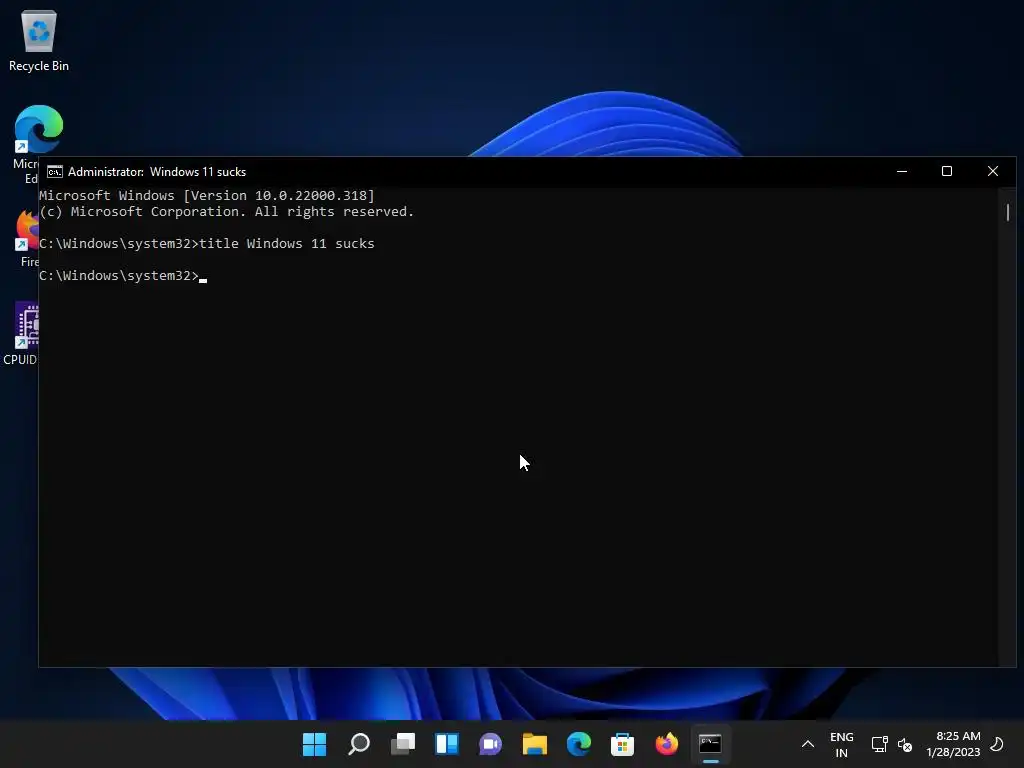
Task: Close the Command Prompt window
Action: [993, 171]
